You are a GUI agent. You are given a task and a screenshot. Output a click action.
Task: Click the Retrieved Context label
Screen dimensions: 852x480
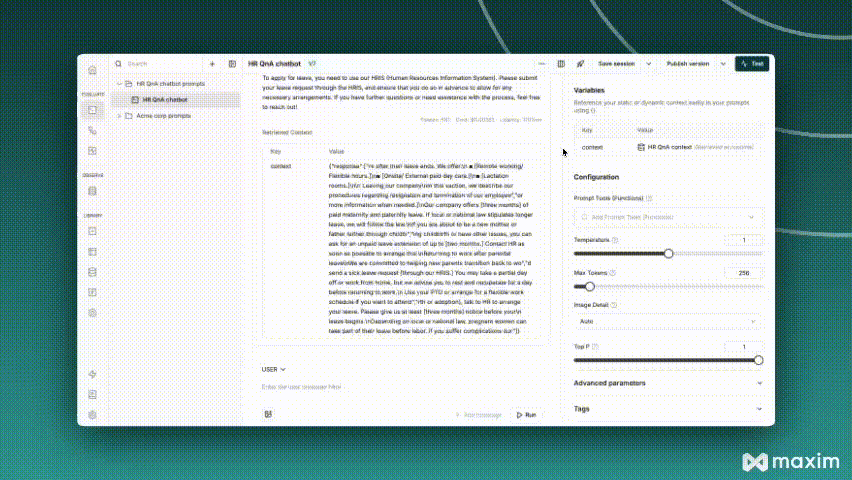287,132
